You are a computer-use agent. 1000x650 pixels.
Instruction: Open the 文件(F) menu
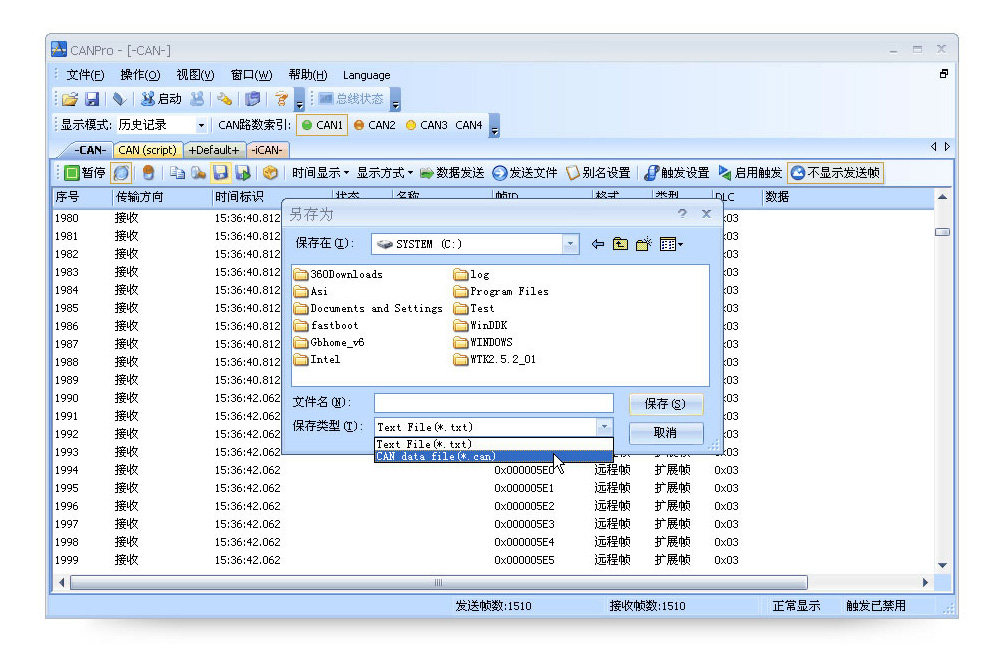[85, 75]
